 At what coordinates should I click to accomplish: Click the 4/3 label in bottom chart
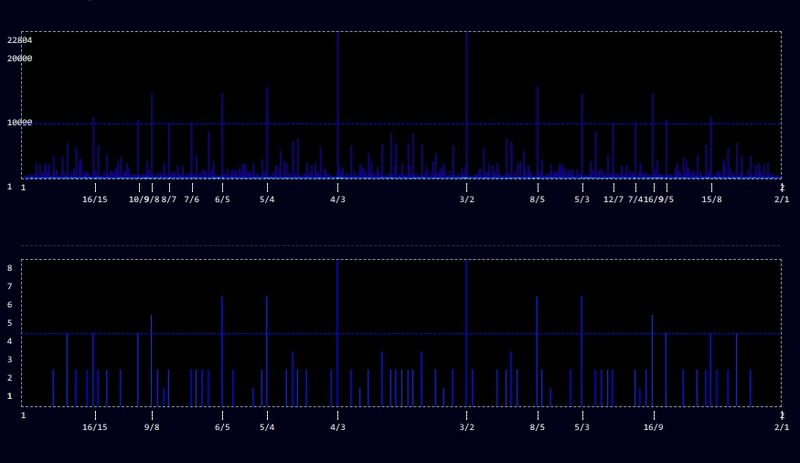[x=338, y=427]
